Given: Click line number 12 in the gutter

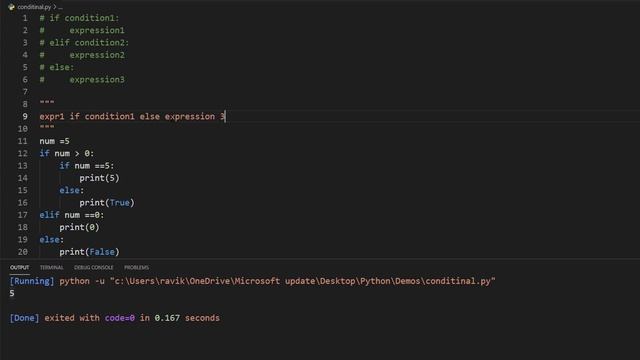Looking at the screenshot, I should click(x=22, y=153).
